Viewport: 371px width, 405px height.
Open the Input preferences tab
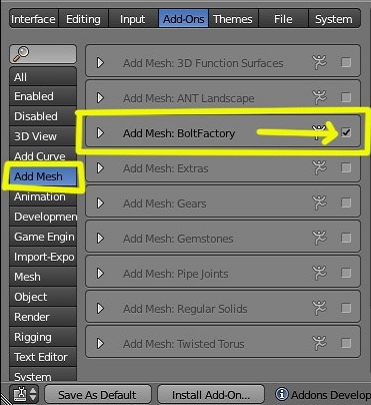pyautogui.click(x=133, y=19)
